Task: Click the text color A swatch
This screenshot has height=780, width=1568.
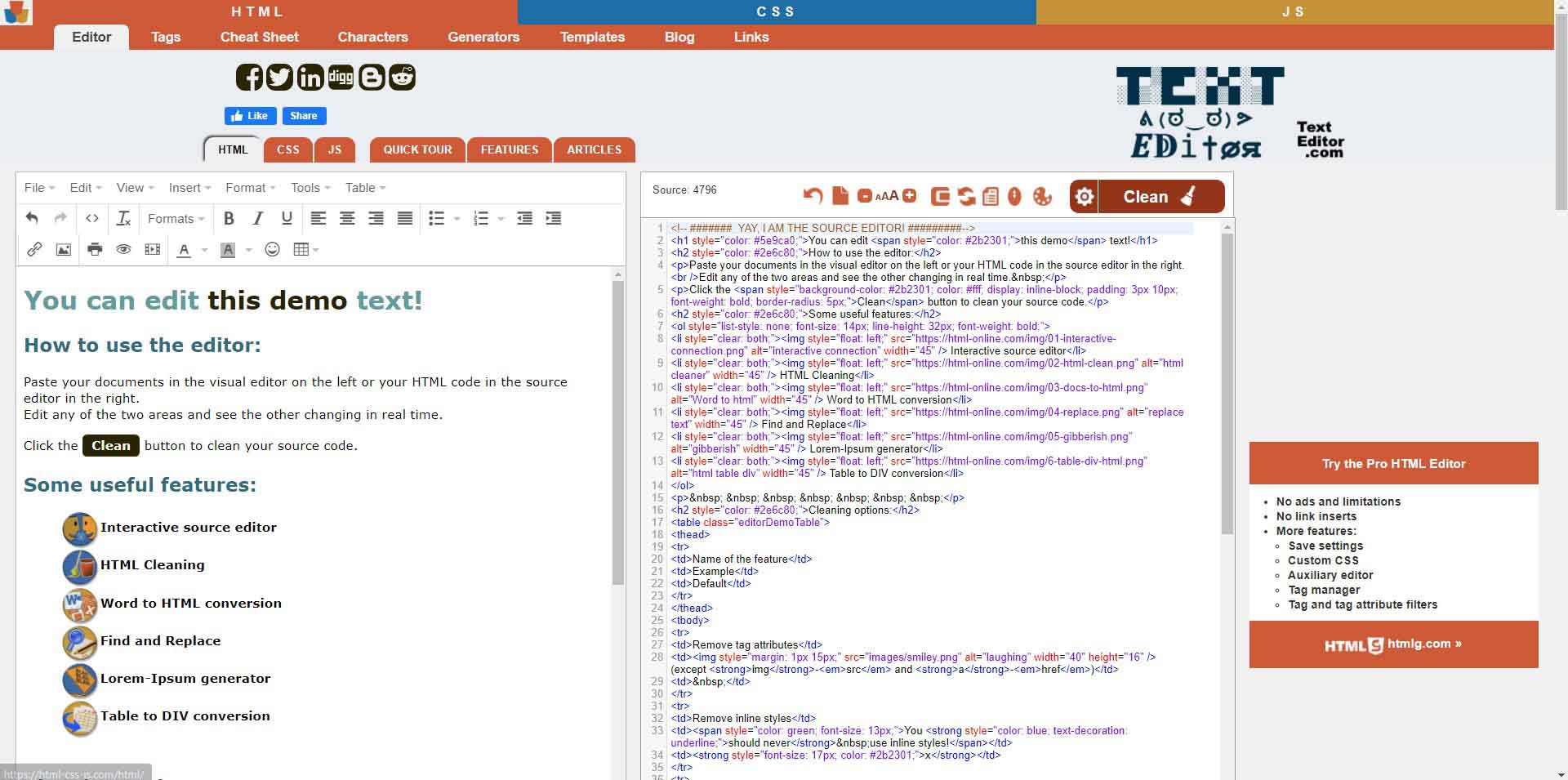Action: (x=185, y=250)
